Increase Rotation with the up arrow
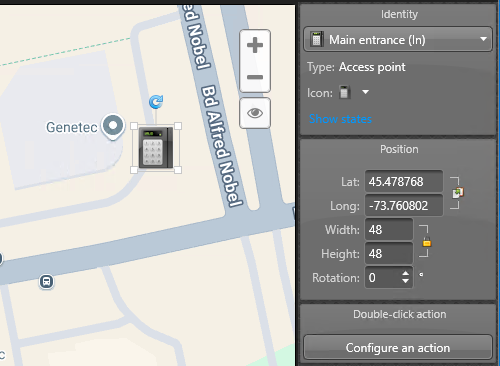500x366 pixels. click(x=405, y=273)
